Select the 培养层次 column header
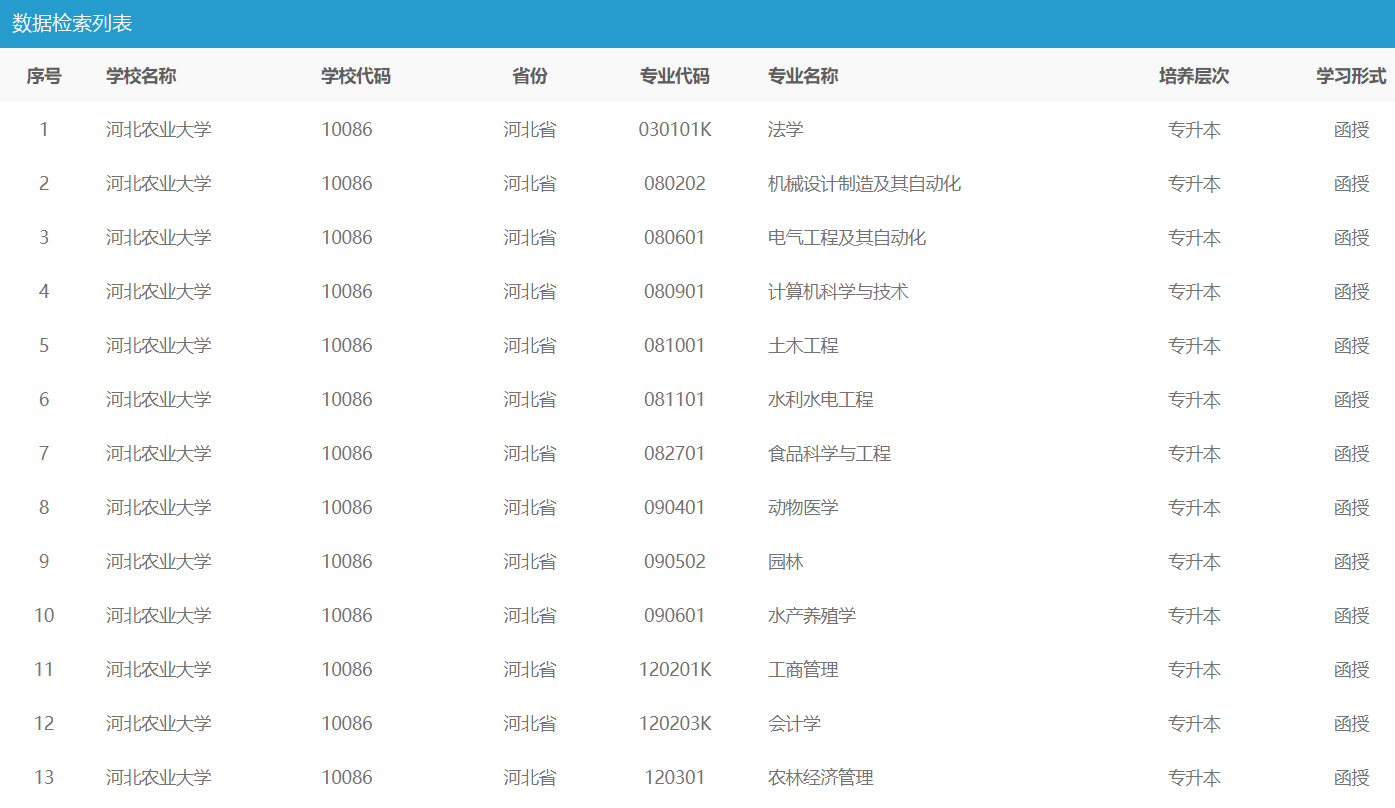Image resolution: width=1395 pixels, height=808 pixels. (x=1194, y=76)
